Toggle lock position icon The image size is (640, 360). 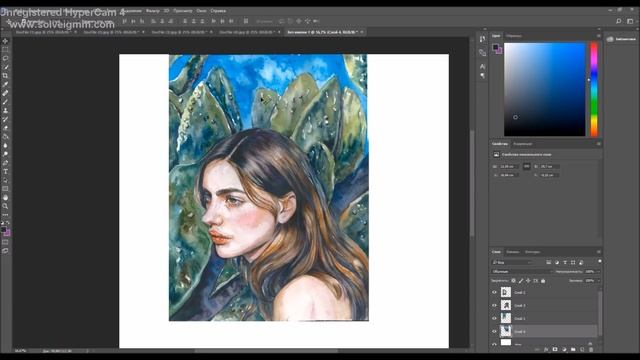point(528,281)
